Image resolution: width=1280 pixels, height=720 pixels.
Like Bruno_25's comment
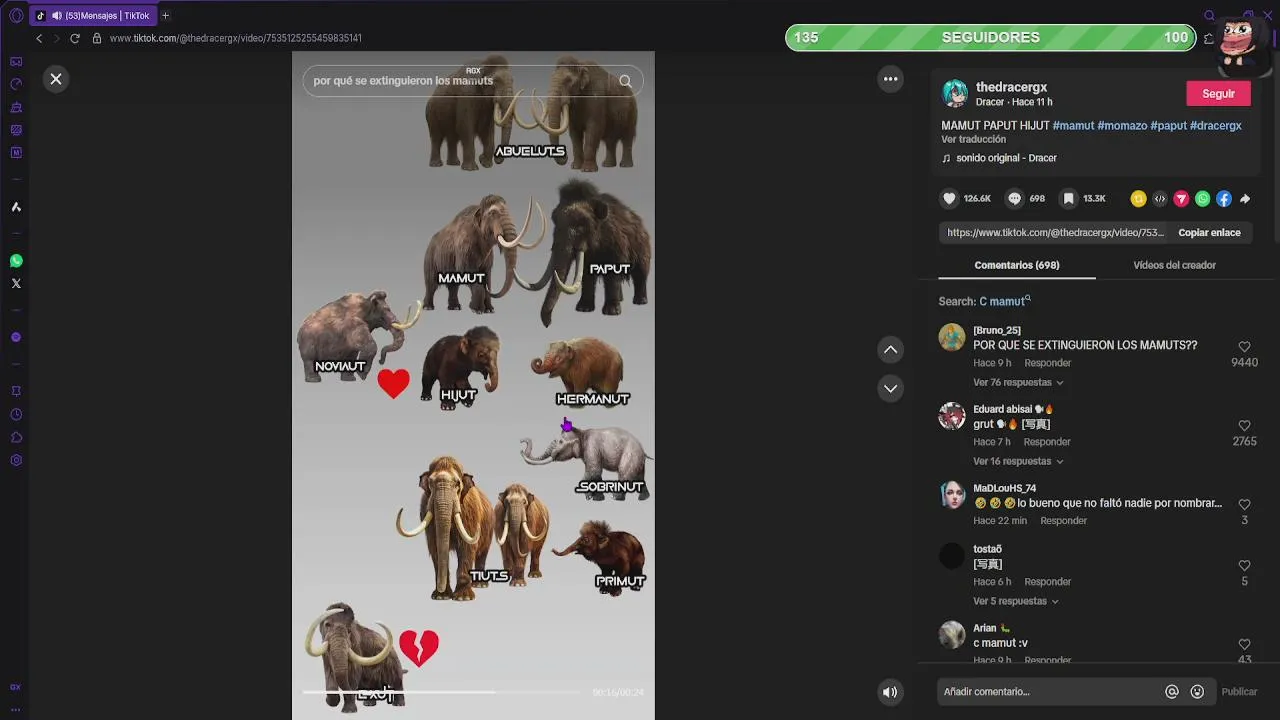click(1244, 347)
